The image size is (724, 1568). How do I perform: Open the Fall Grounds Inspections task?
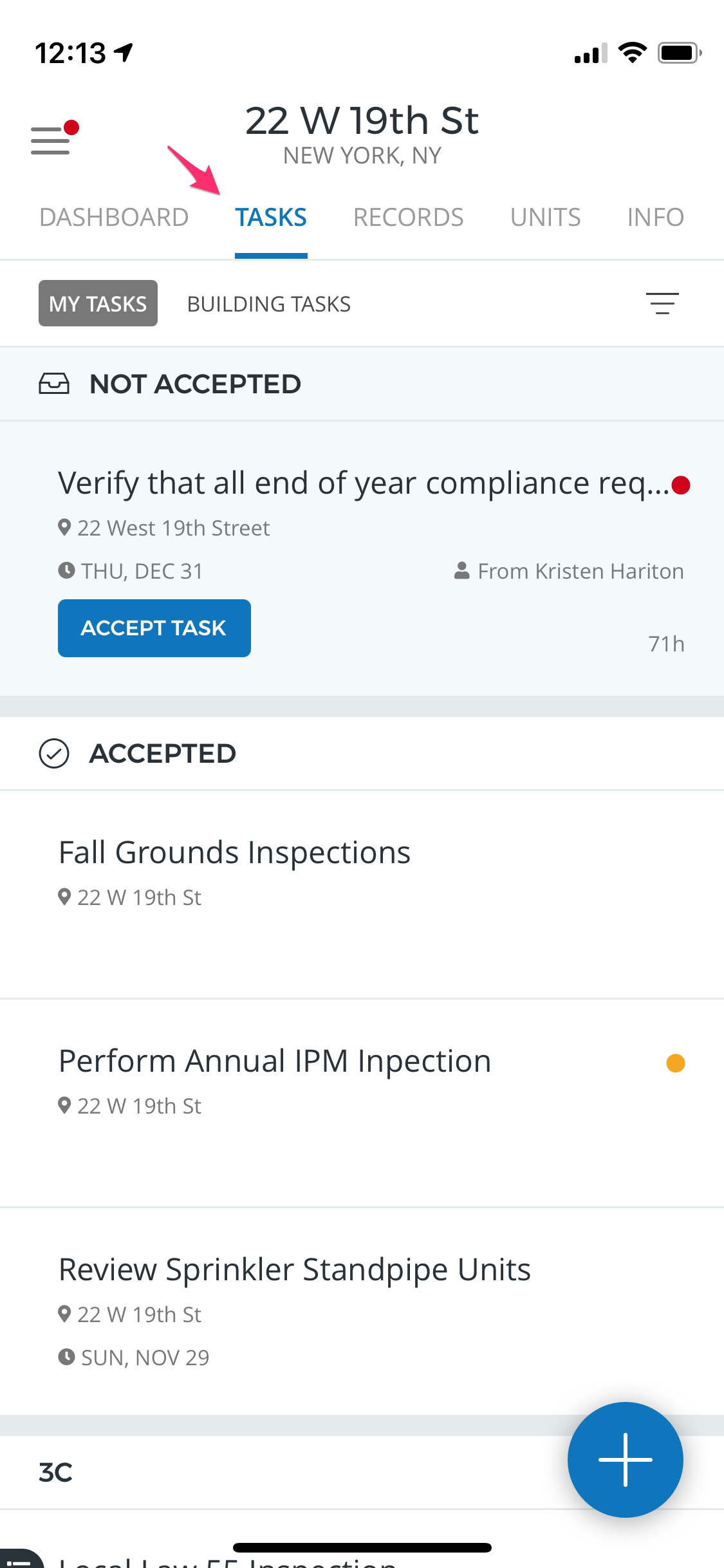[362, 895]
